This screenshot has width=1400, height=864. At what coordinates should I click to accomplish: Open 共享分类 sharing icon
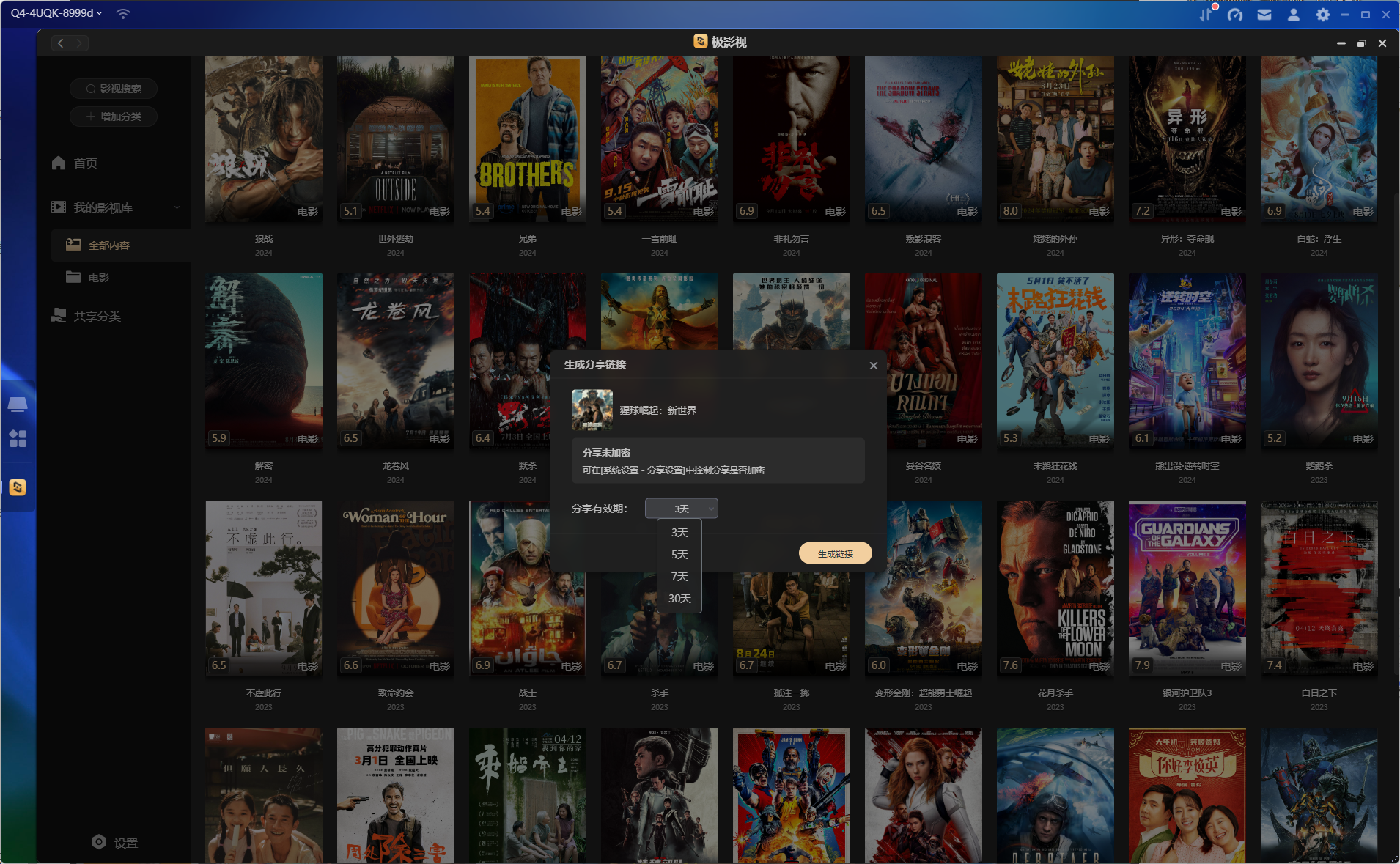click(59, 316)
